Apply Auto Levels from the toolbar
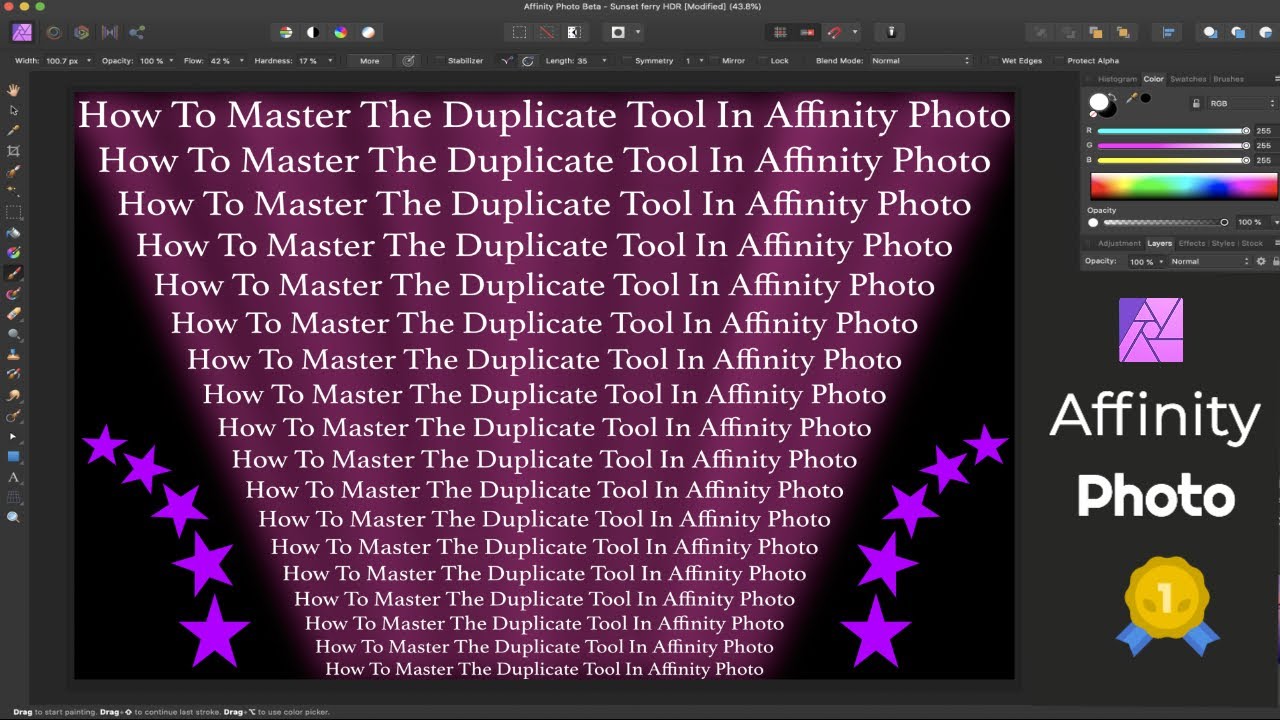The image size is (1280, 720). pos(286,32)
